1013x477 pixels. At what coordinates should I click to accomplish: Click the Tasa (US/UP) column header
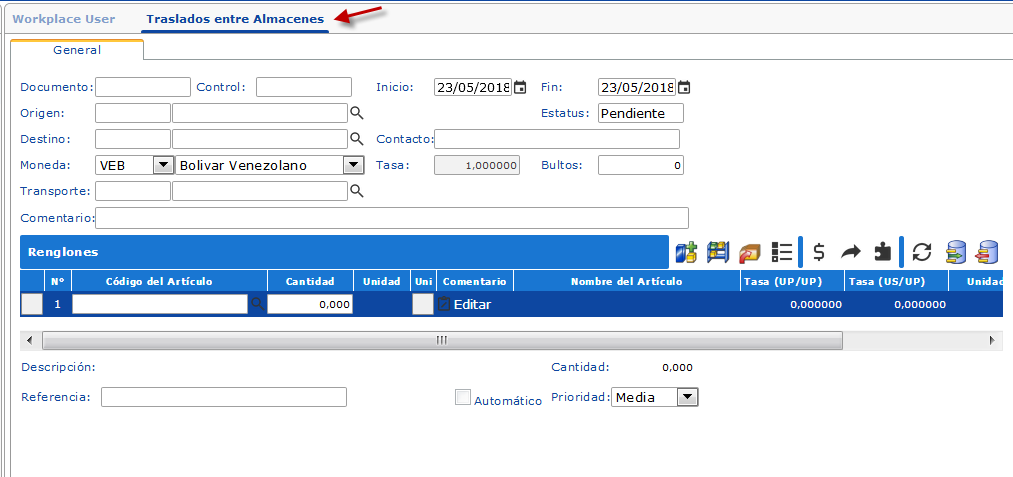coord(896,281)
